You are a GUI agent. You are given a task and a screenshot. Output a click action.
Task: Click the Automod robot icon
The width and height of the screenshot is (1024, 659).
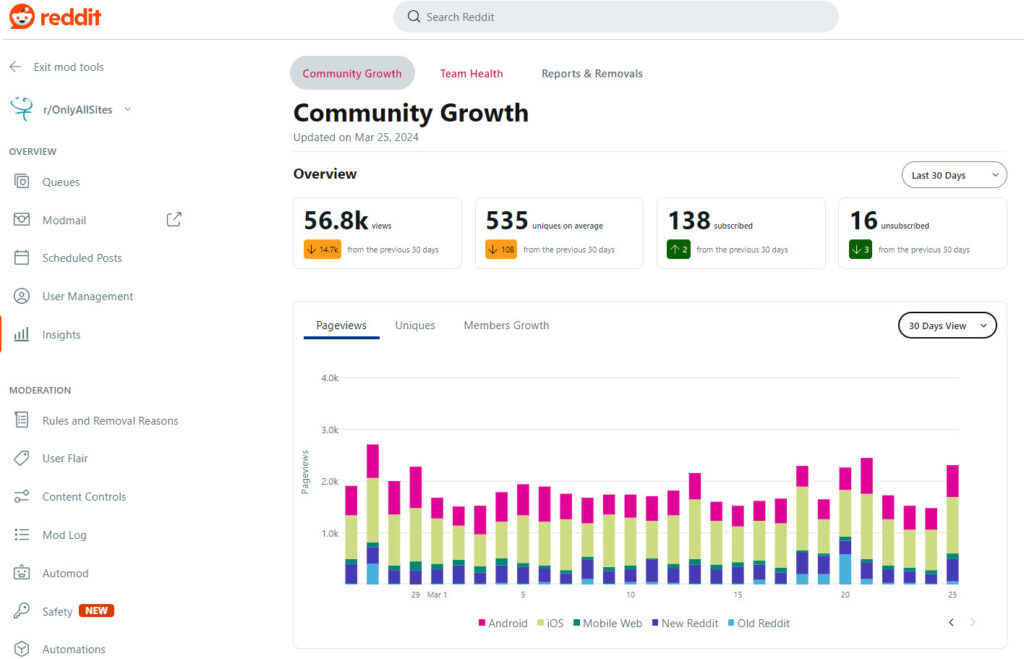21,573
